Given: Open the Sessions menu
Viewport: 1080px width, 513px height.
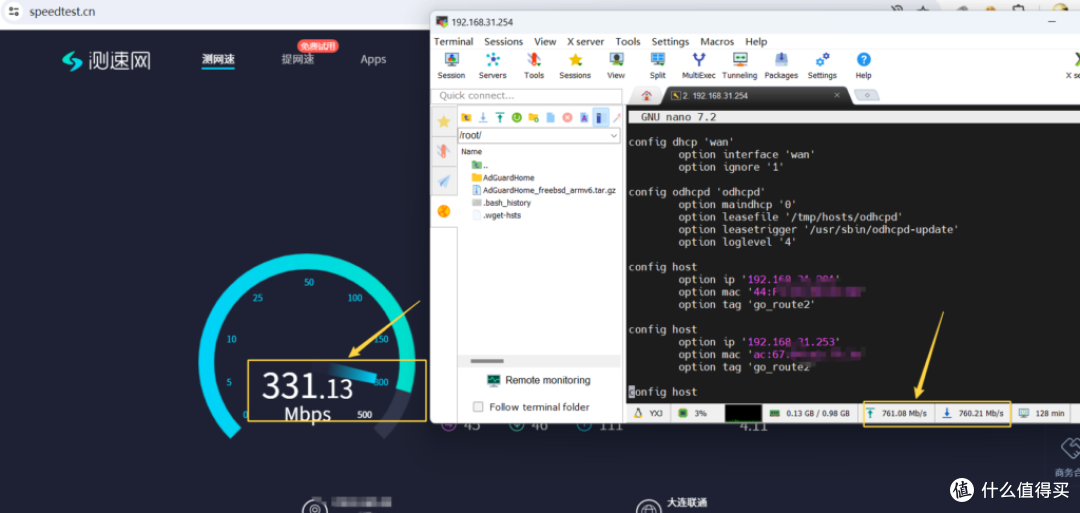Looking at the screenshot, I should pos(503,41).
